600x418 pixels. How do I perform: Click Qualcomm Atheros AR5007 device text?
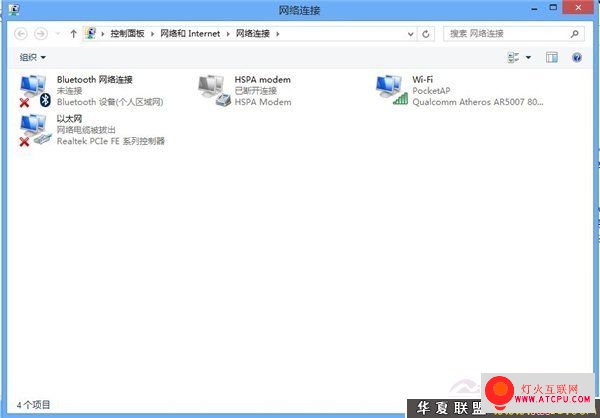[x=478, y=102]
